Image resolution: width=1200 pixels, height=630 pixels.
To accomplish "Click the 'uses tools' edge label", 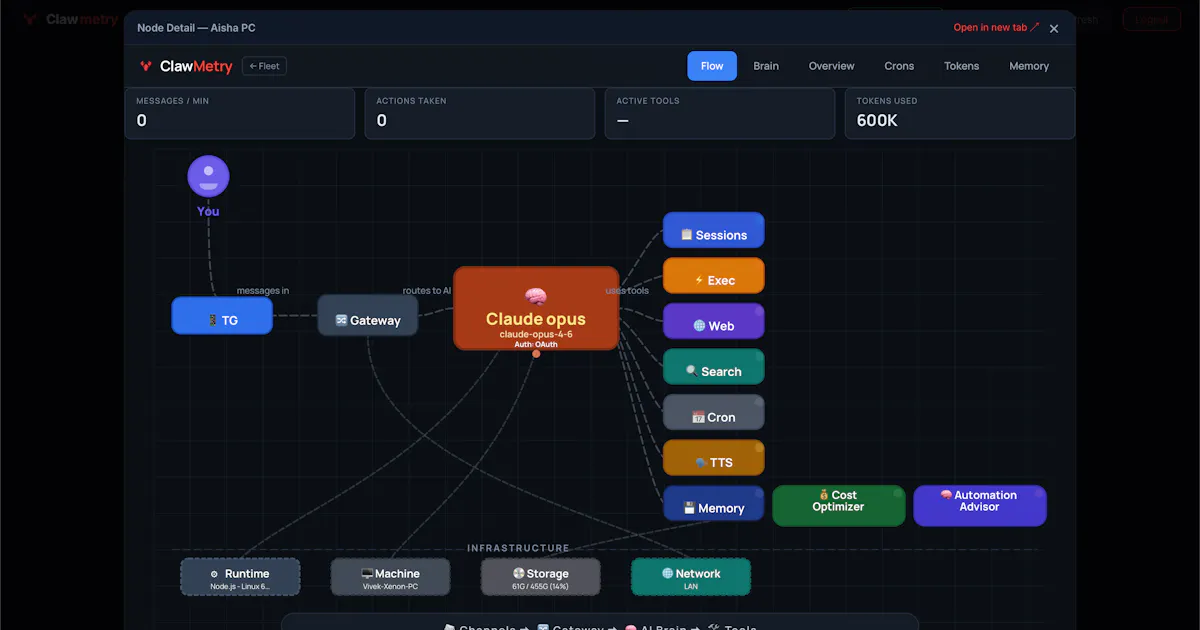I will [x=627, y=291].
